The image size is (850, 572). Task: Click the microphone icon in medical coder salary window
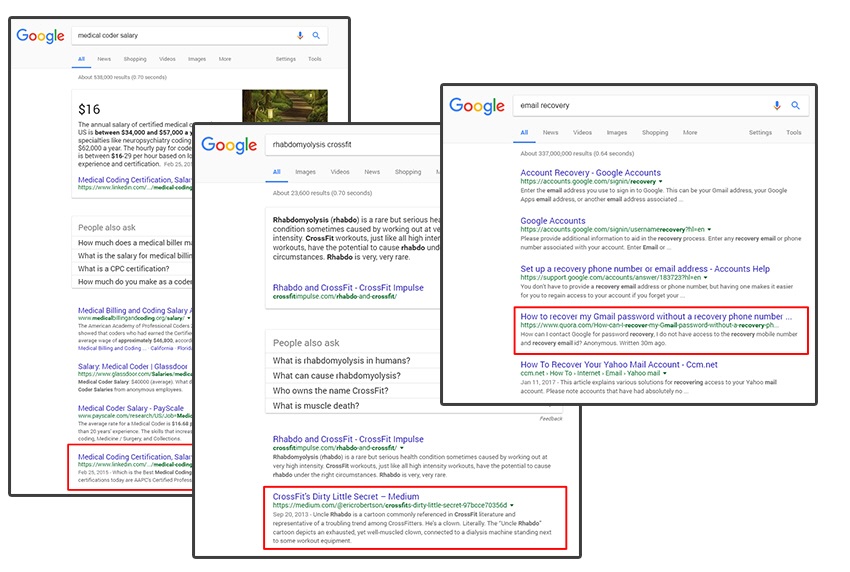[x=300, y=35]
